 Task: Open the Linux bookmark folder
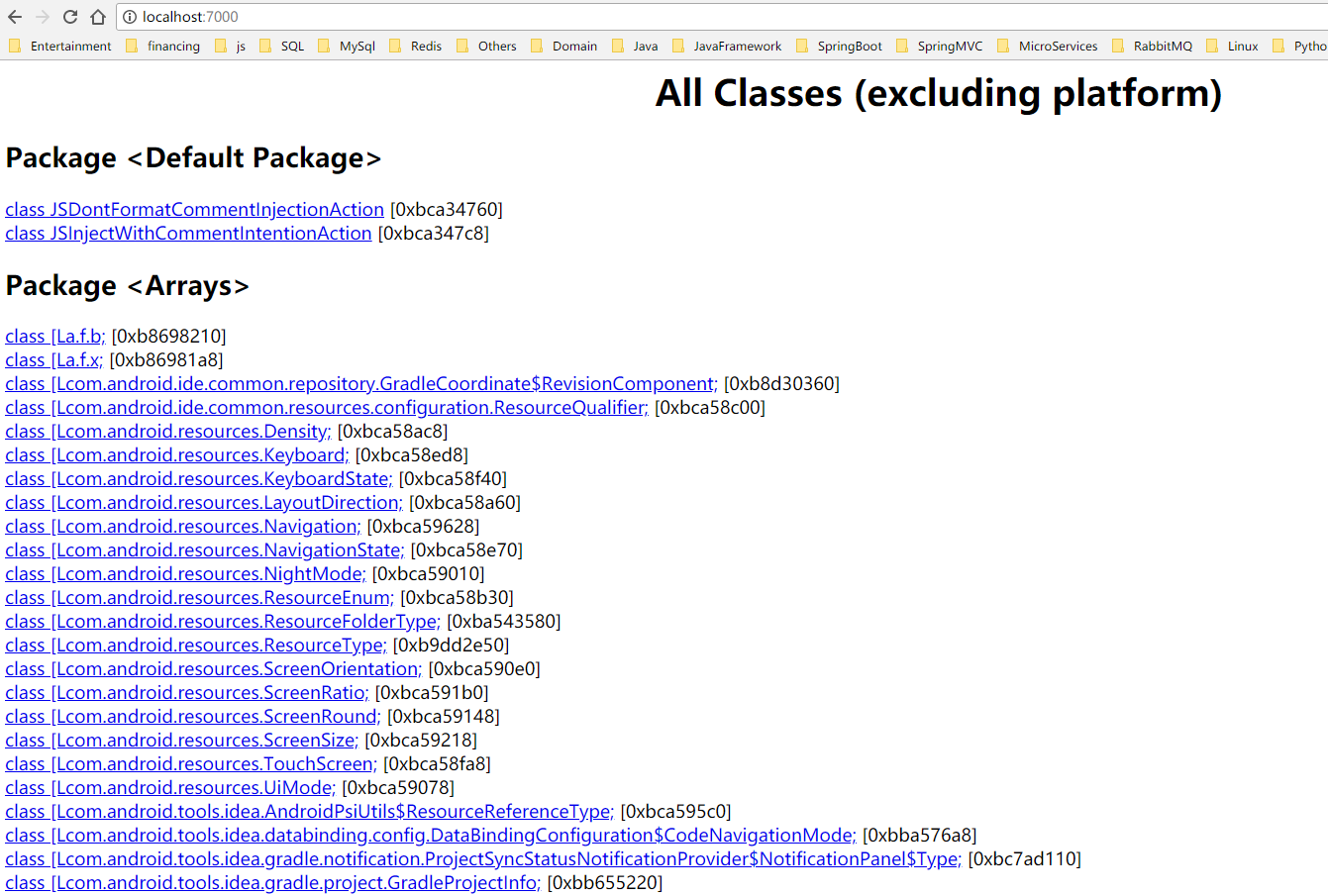[1232, 46]
